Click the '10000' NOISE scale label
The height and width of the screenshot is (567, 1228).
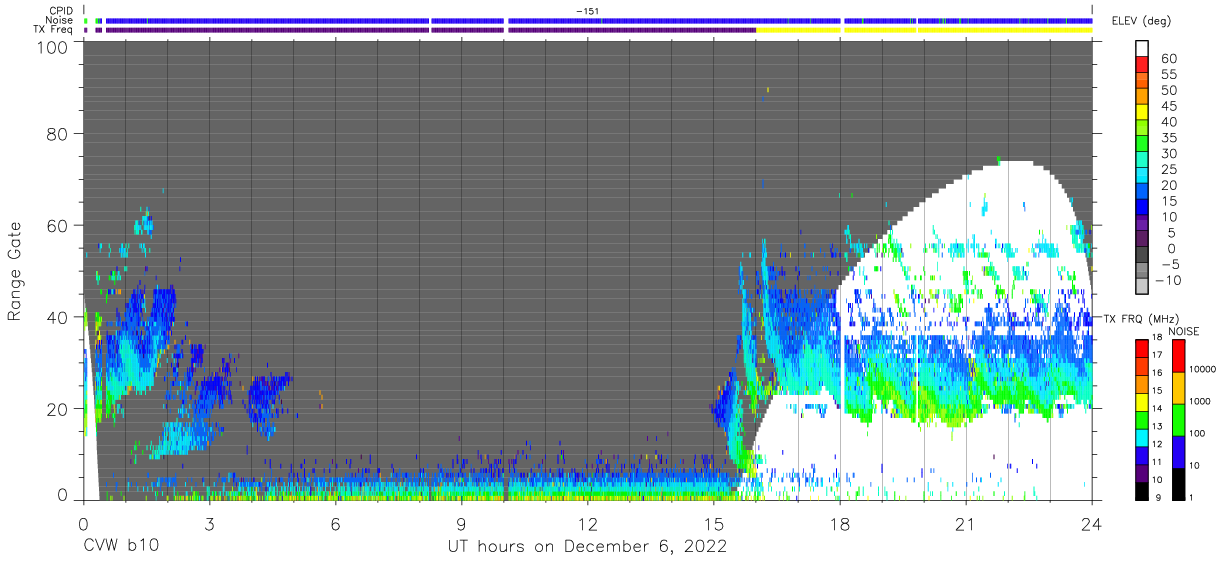pyautogui.click(x=1205, y=369)
